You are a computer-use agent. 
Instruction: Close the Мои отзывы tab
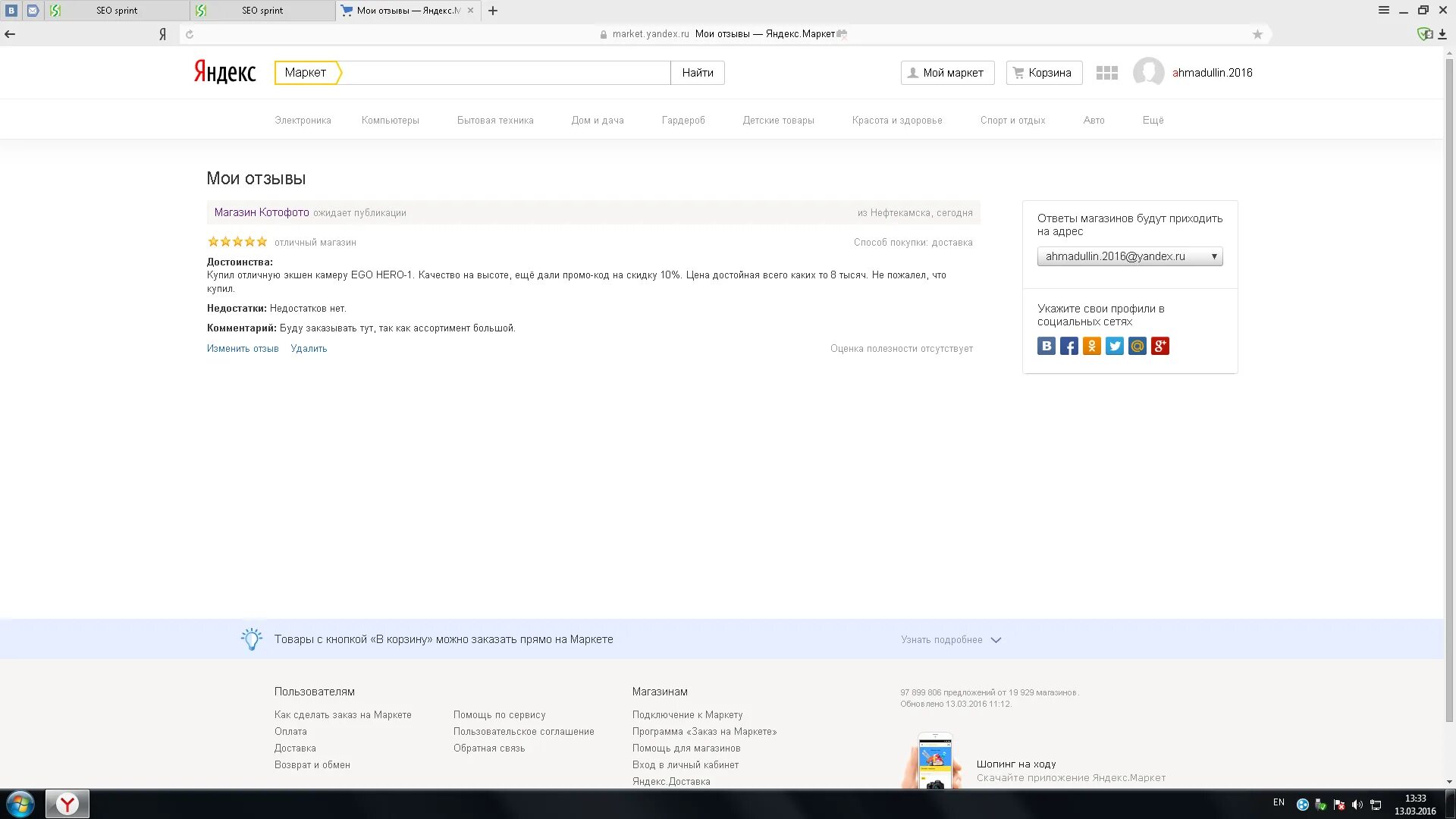pos(470,11)
